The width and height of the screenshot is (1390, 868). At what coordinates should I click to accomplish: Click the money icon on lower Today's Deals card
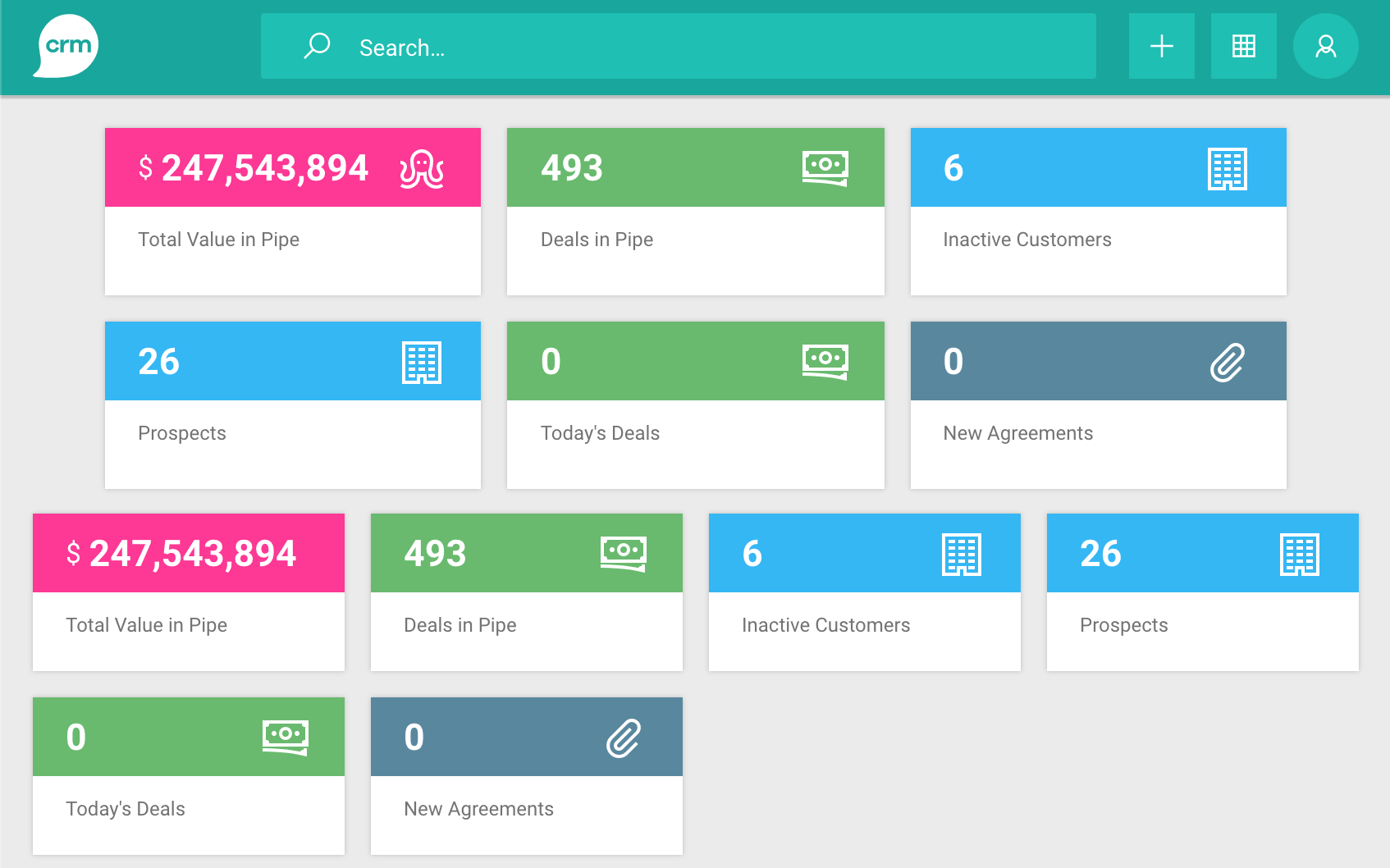(285, 737)
